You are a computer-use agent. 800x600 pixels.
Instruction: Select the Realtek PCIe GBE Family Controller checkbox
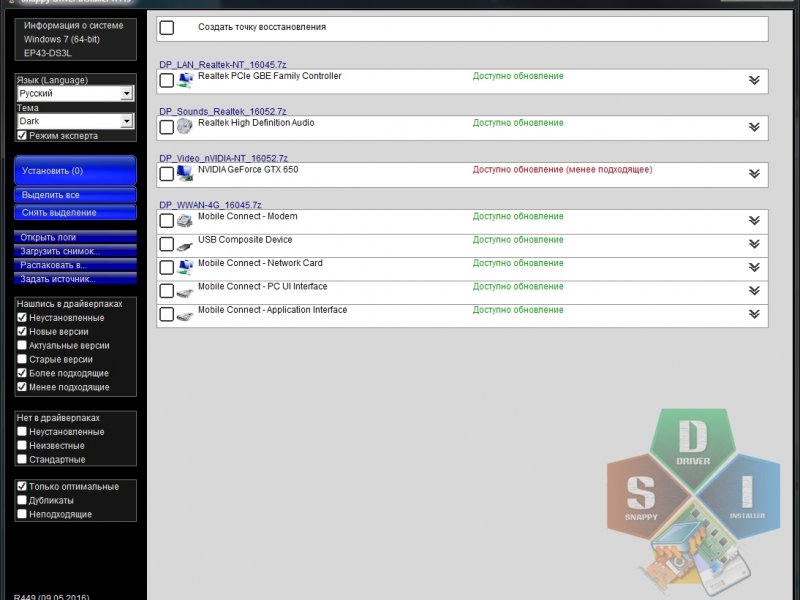click(167, 81)
